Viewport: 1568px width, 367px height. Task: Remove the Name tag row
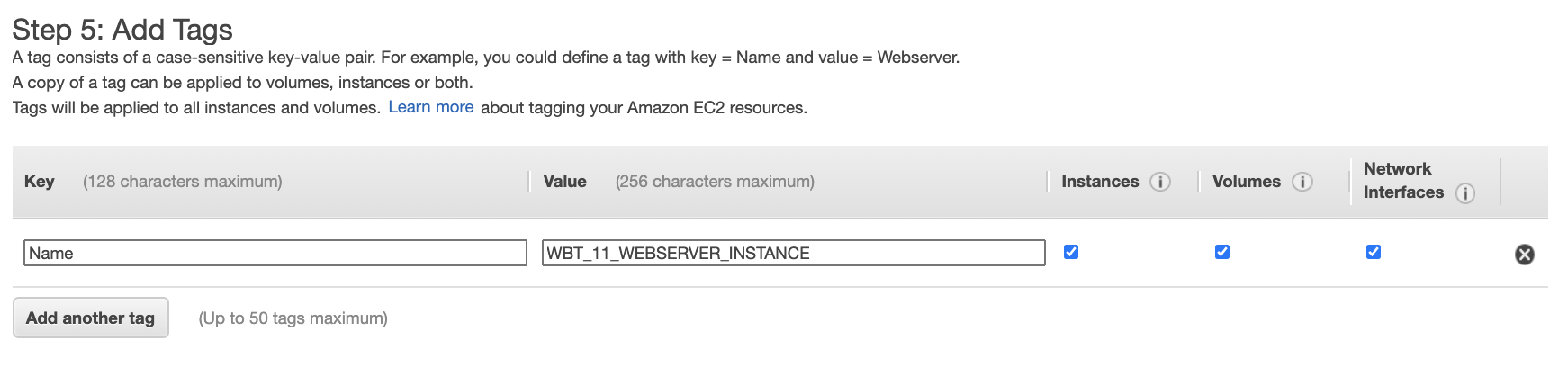tap(1525, 255)
